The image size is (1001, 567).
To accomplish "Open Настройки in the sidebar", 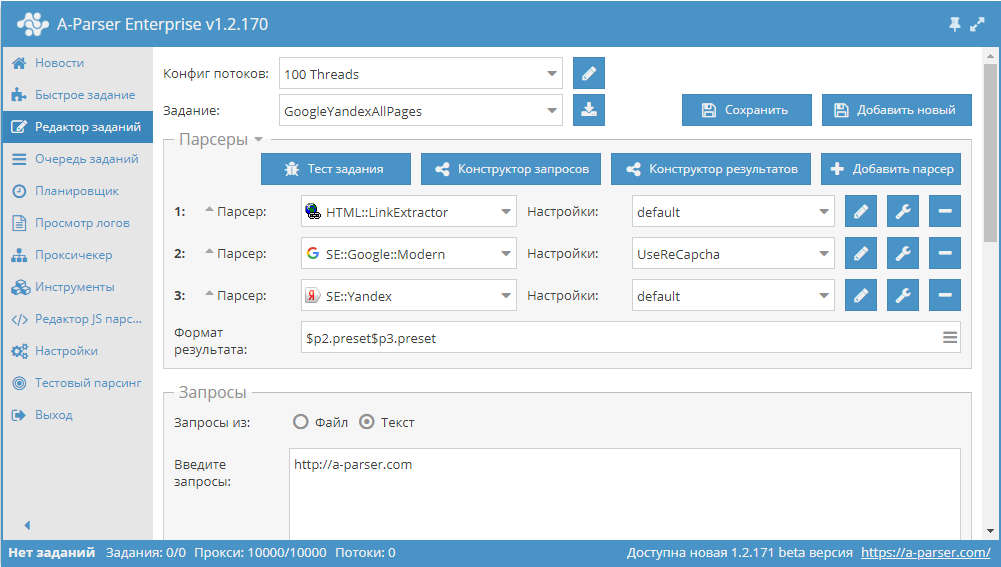I will [x=77, y=350].
